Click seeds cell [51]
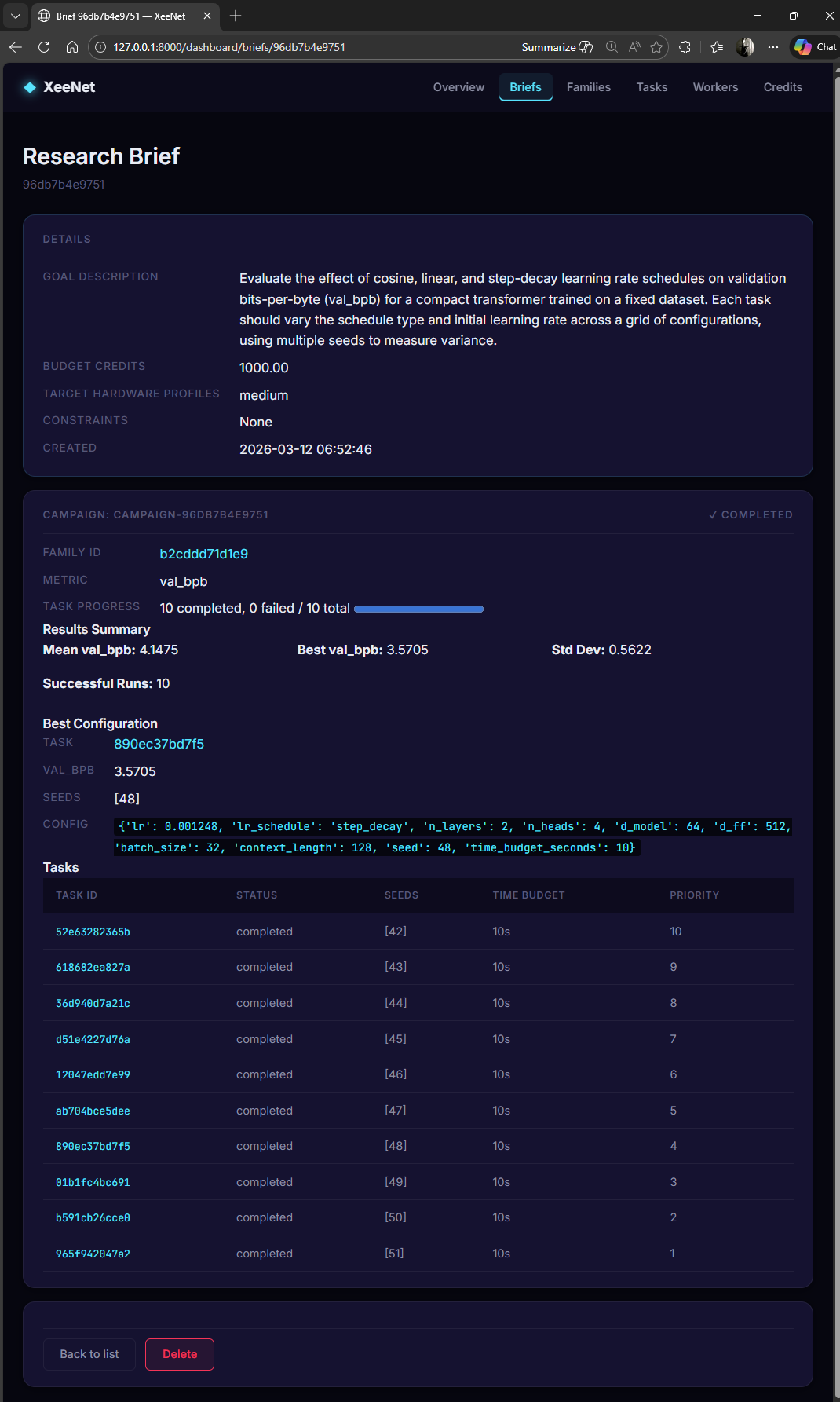Screen dimensions: 840x1402 pyautogui.click(x=394, y=1253)
